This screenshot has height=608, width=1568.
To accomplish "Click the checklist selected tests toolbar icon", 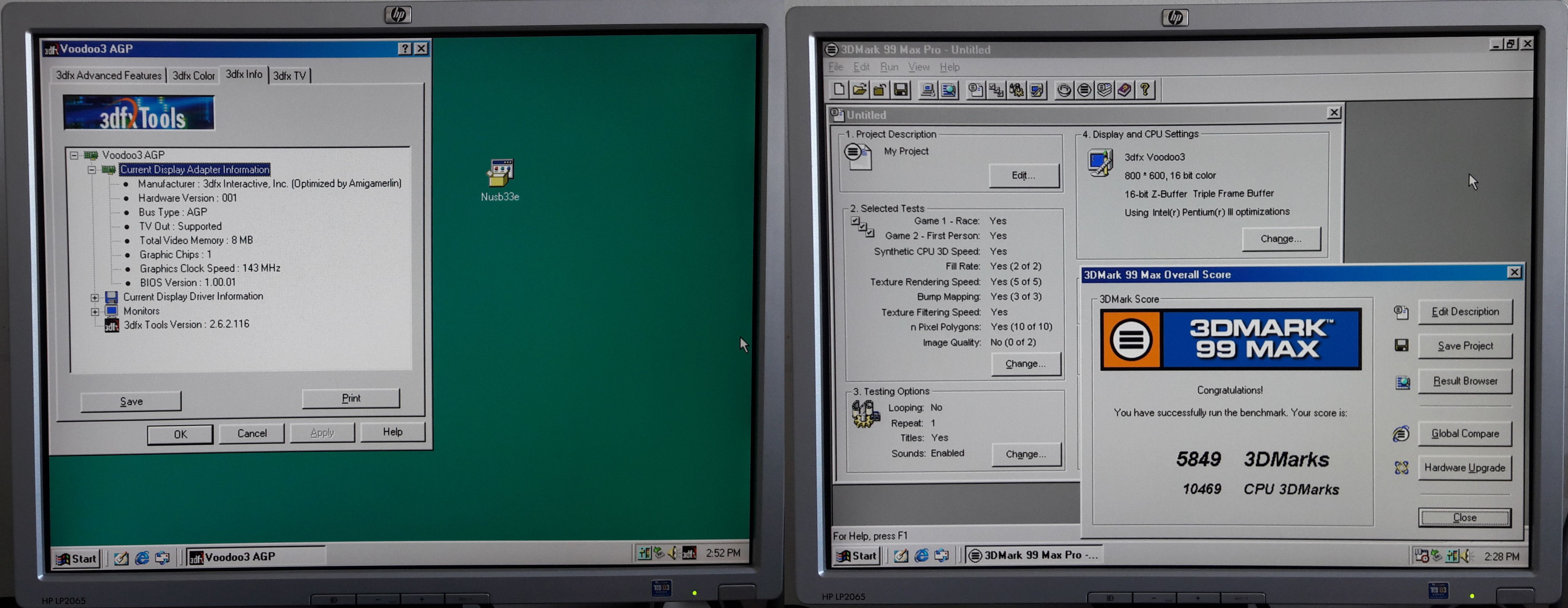I will tap(996, 90).
